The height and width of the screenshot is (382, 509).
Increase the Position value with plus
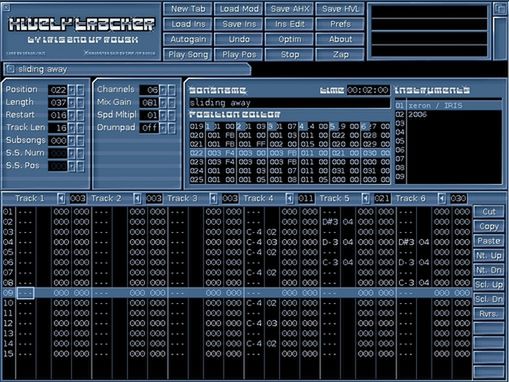point(72,90)
